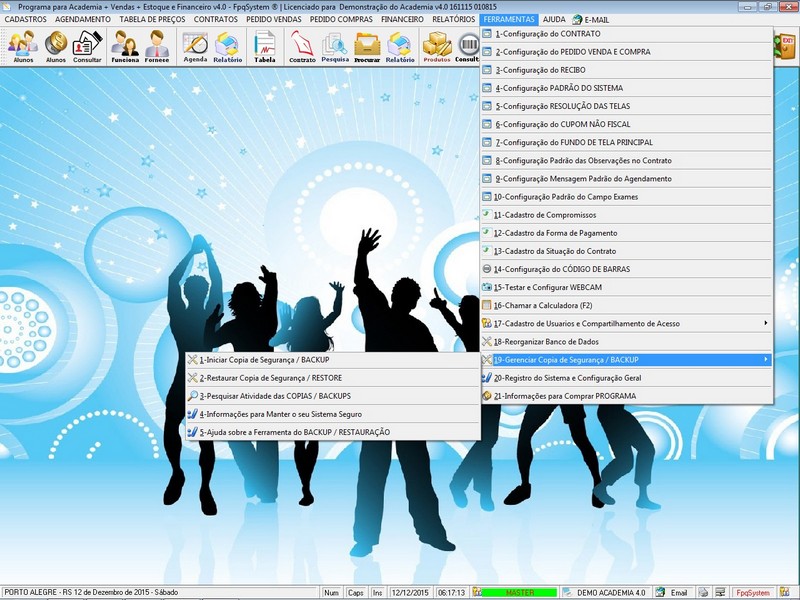This screenshot has height=600, width=800.
Task: Open the AJUDA menu
Action: pos(554,19)
